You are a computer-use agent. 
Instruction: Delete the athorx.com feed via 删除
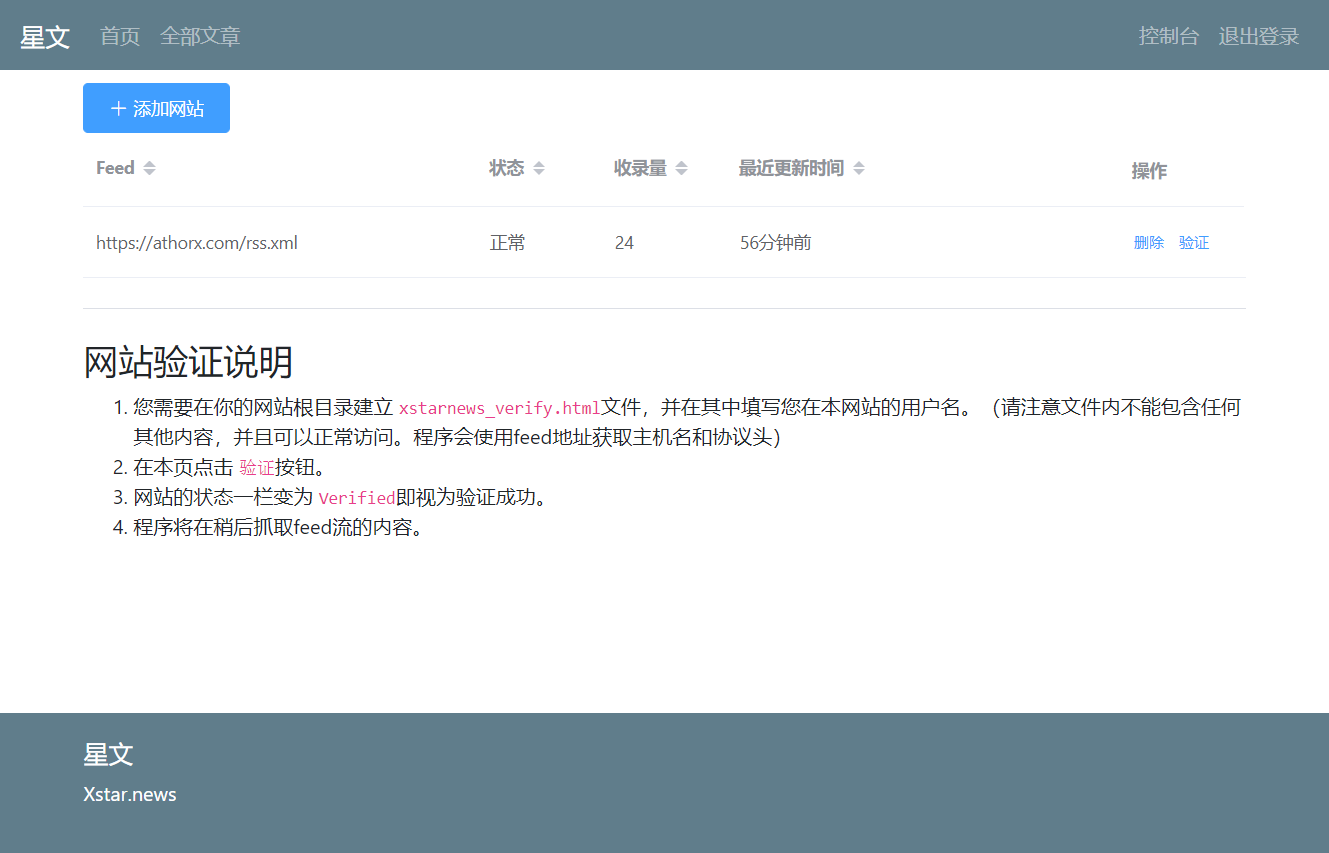tap(1149, 242)
